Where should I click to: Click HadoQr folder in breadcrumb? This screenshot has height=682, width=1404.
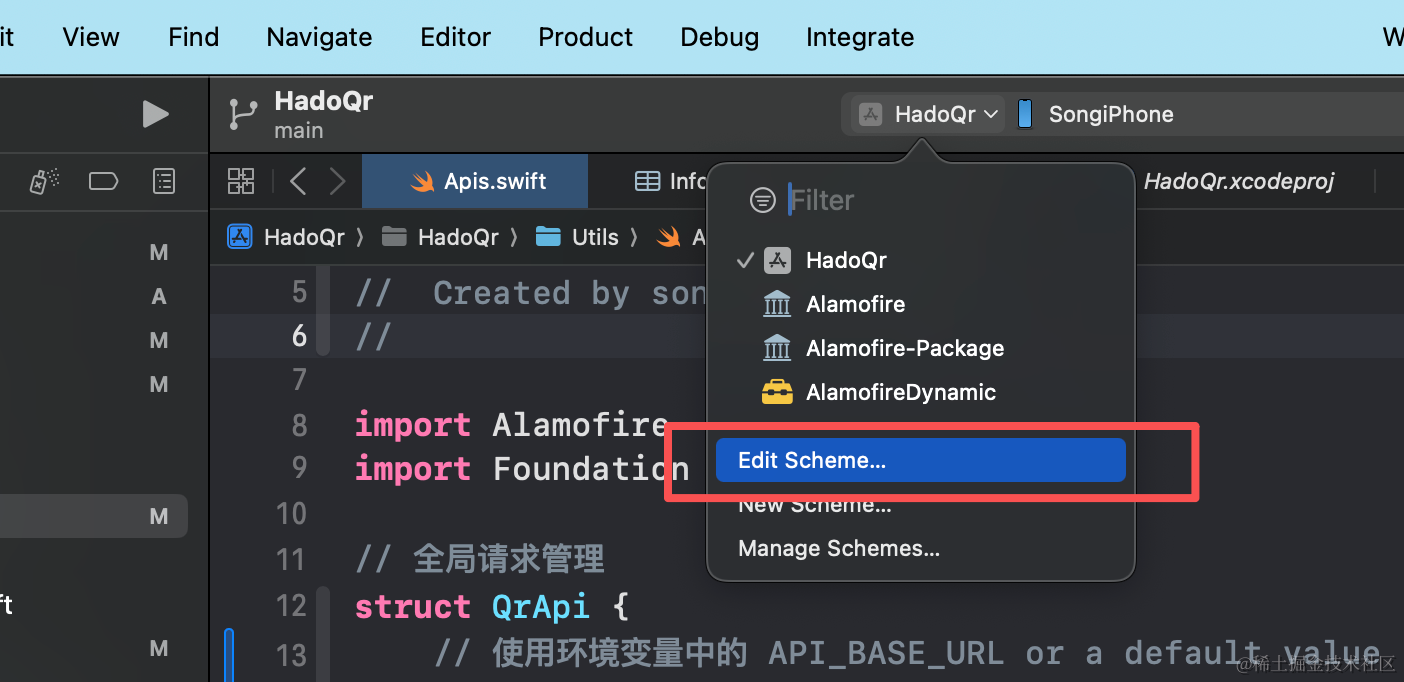coord(458,237)
